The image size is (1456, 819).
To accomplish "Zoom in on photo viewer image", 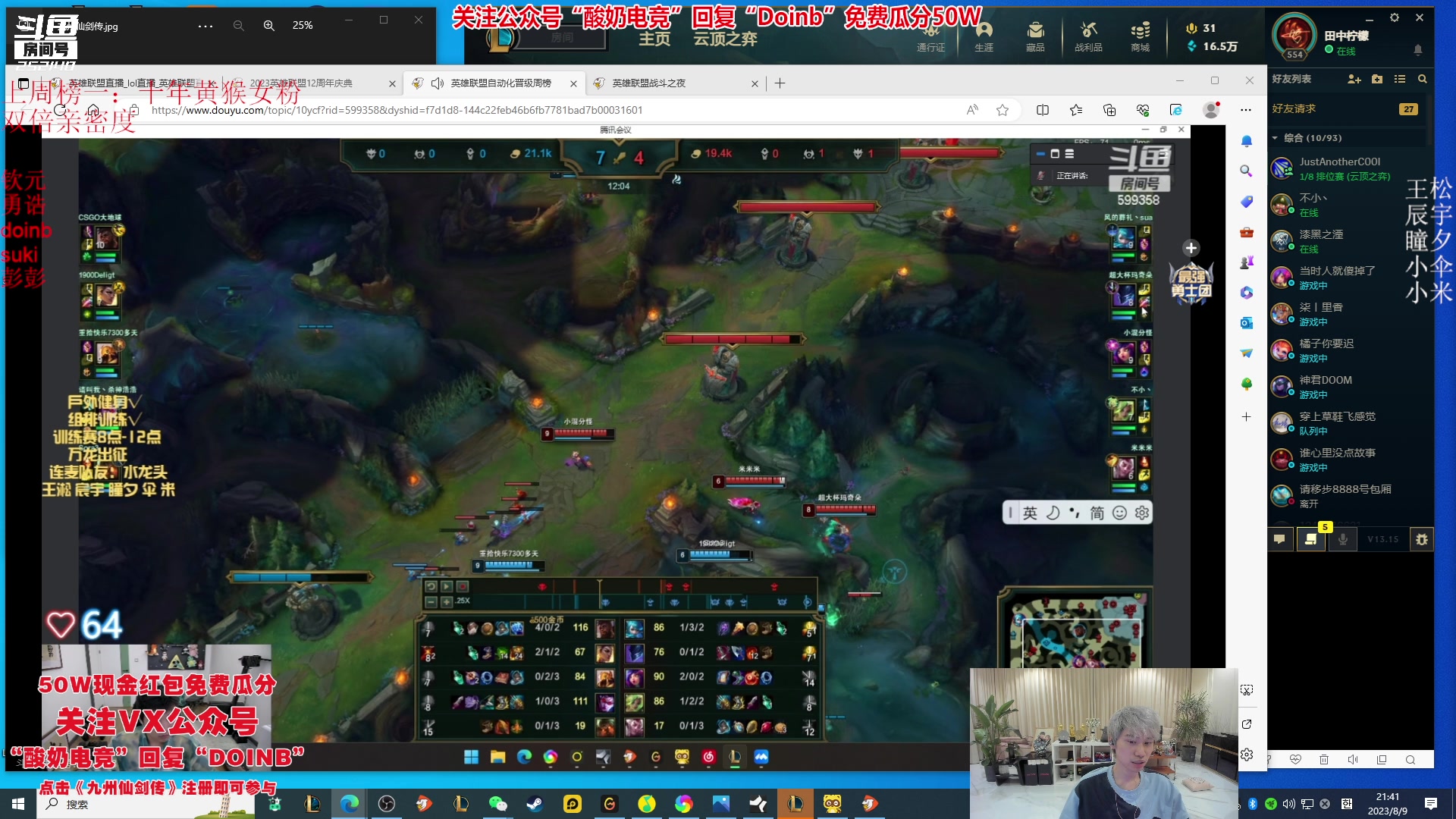I will click(x=268, y=26).
